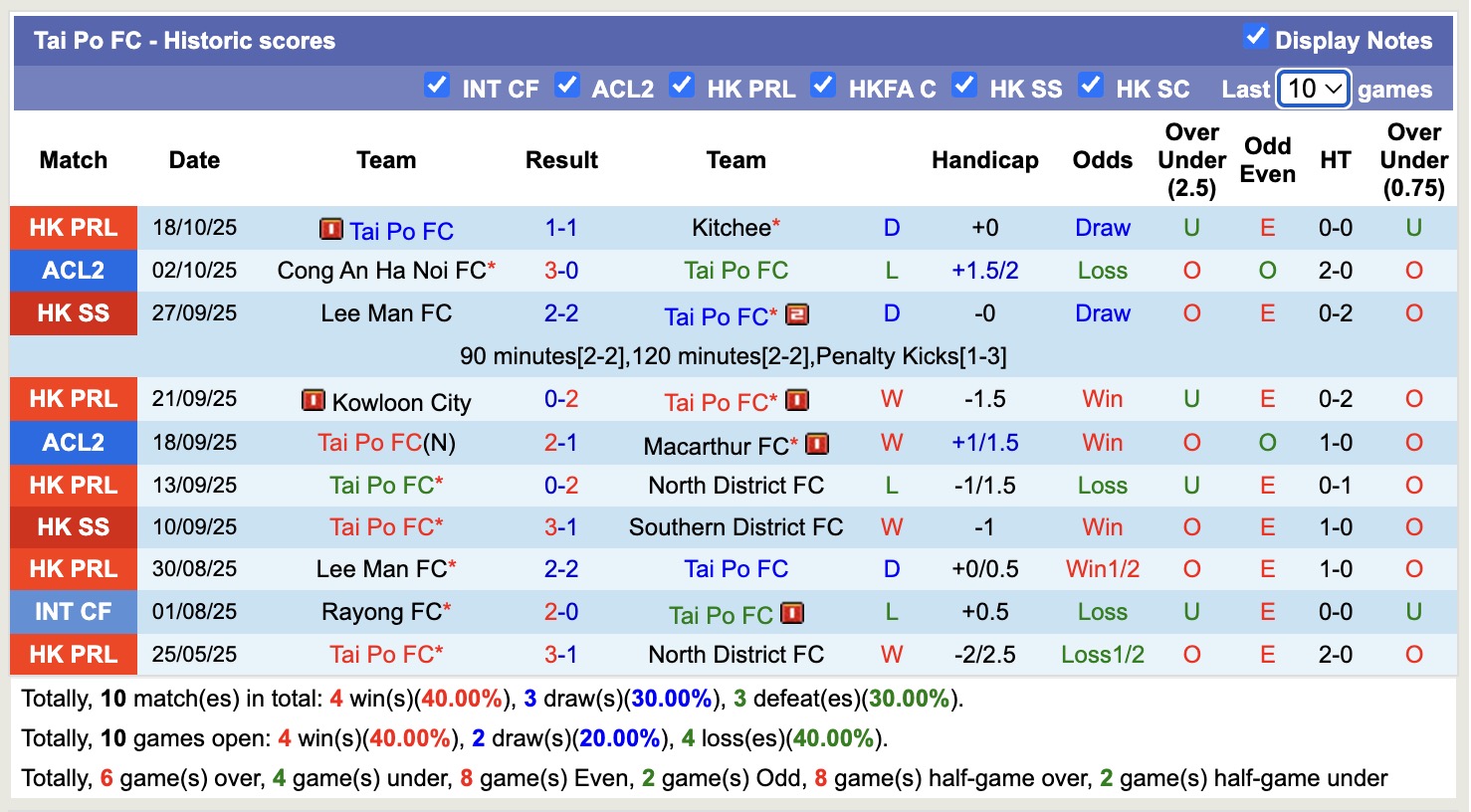Viewport: 1471px width, 812px height.
Task: Click the Handicap column header
Action: (x=984, y=159)
